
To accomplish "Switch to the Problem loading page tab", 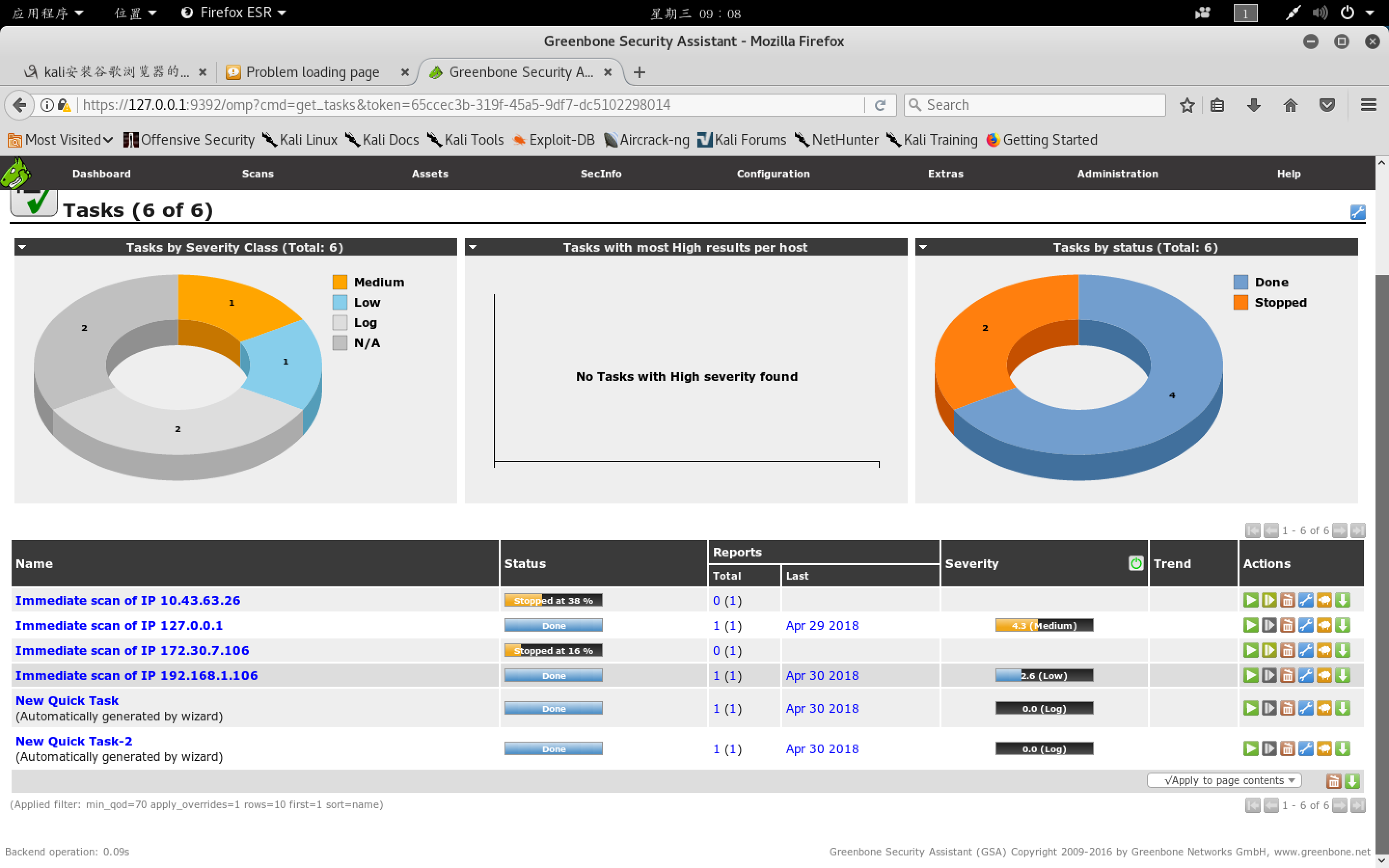I will [x=312, y=72].
